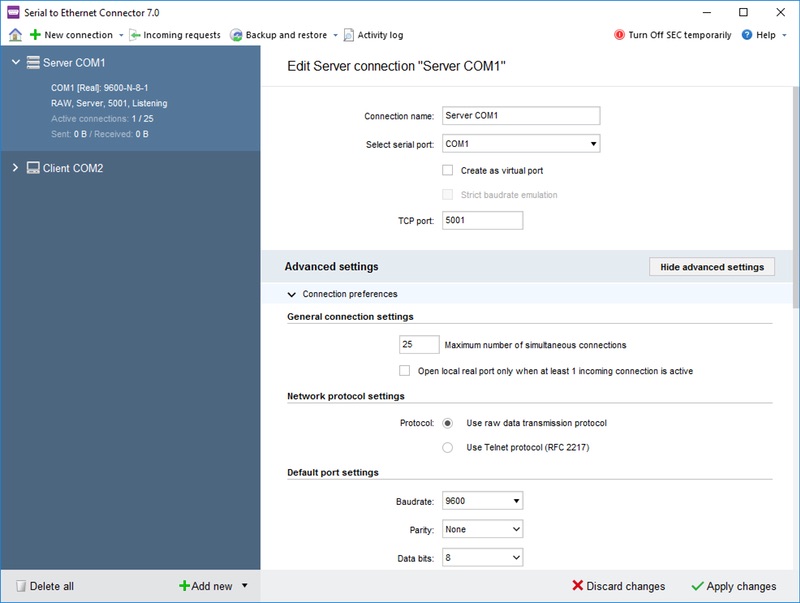Click into the TCP port input field
The height and width of the screenshot is (603, 800).
point(482,220)
